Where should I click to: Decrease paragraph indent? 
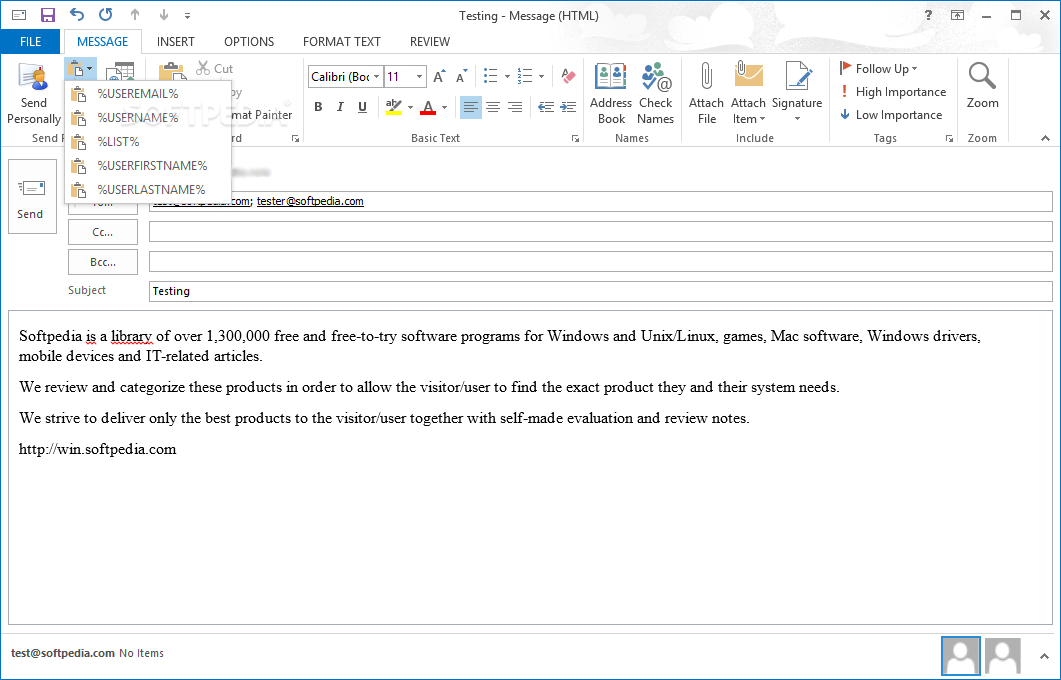point(546,107)
